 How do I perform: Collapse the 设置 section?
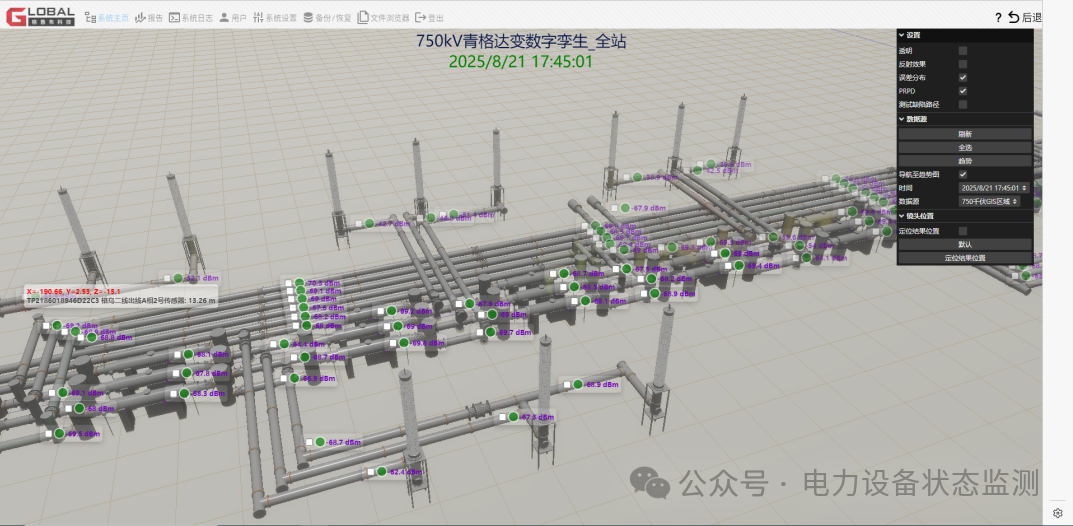pyautogui.click(x=965, y=35)
